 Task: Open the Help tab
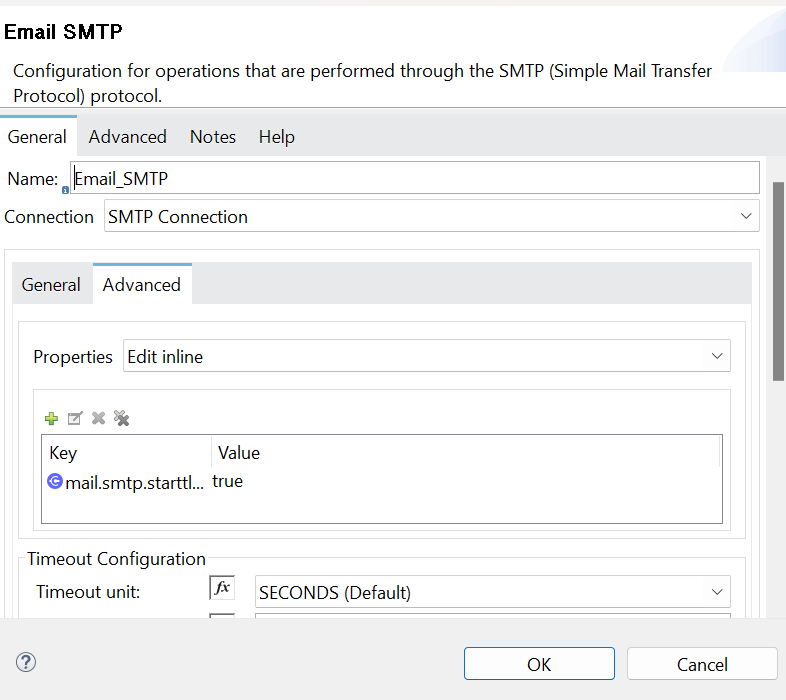coord(276,137)
